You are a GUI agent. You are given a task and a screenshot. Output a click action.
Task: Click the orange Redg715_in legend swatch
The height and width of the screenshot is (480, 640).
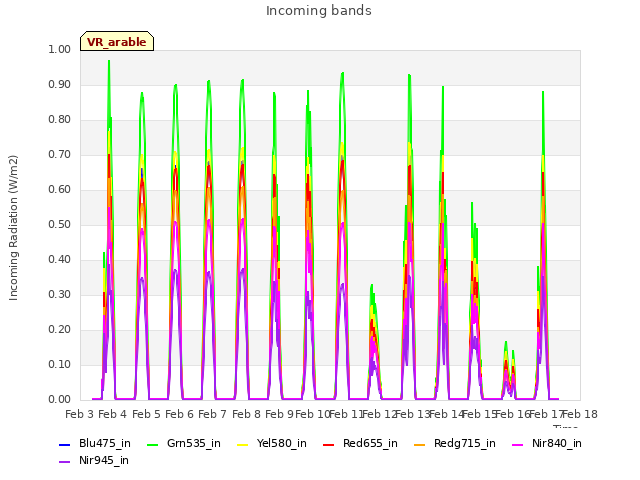click(419, 444)
